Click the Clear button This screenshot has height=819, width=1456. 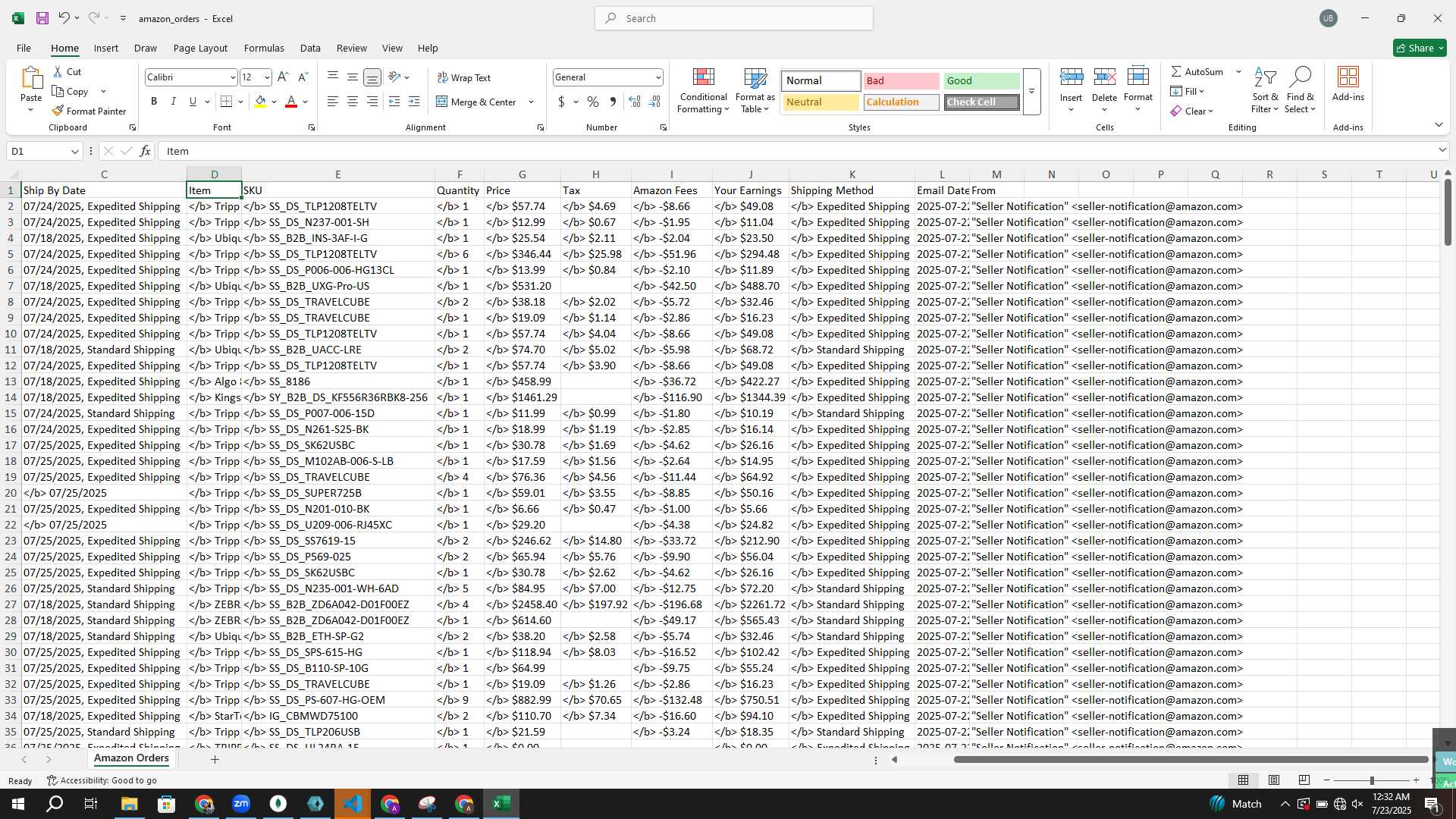(1193, 111)
